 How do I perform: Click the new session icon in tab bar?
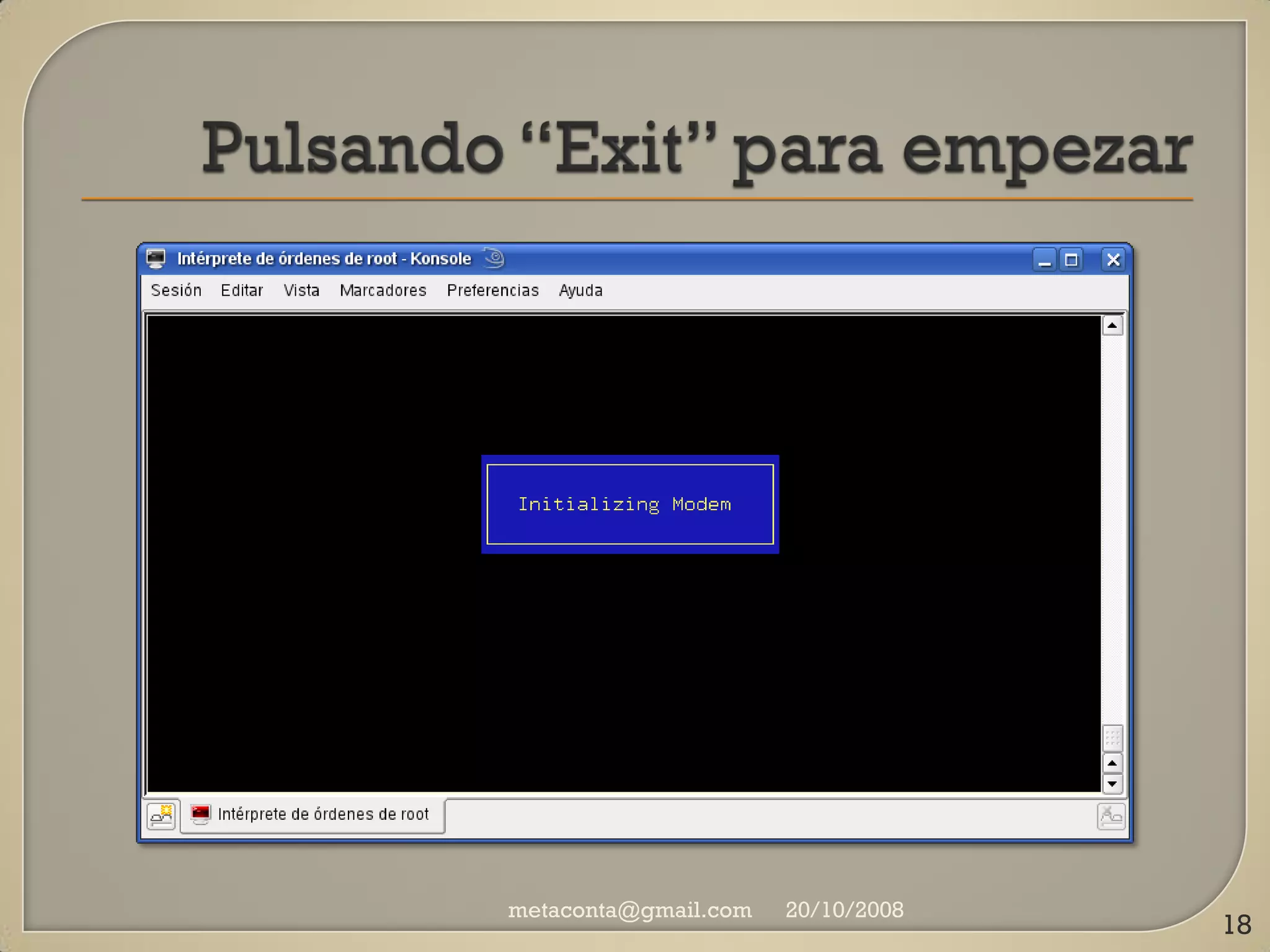tap(162, 816)
